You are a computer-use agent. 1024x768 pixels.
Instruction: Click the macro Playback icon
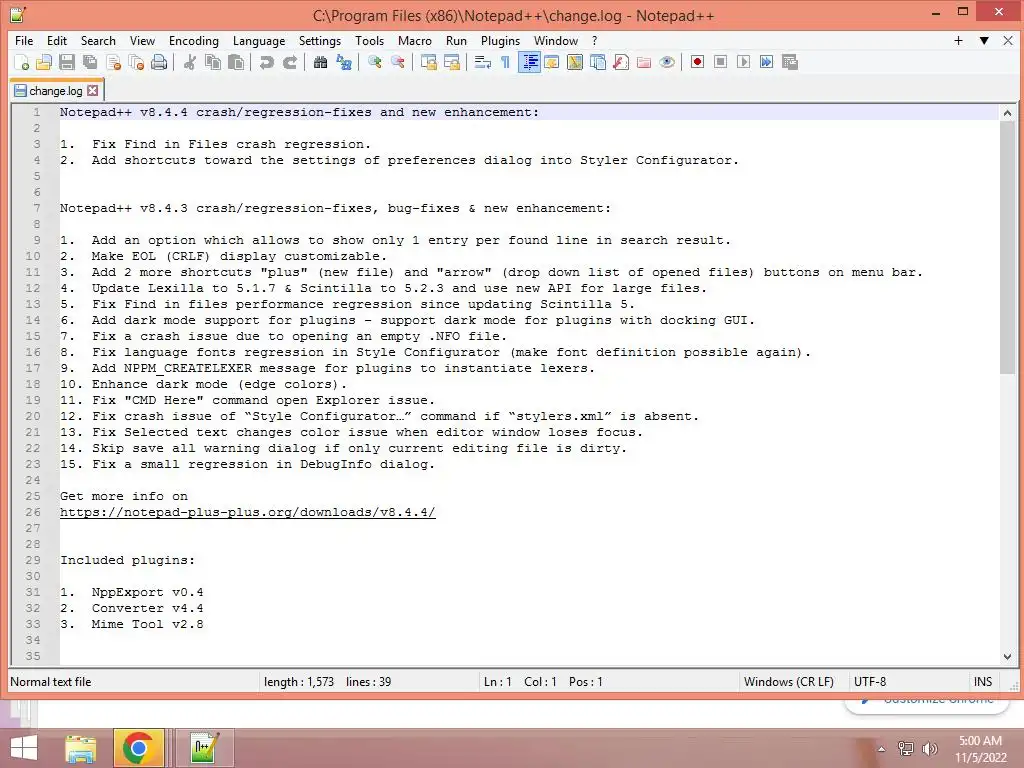[743, 62]
